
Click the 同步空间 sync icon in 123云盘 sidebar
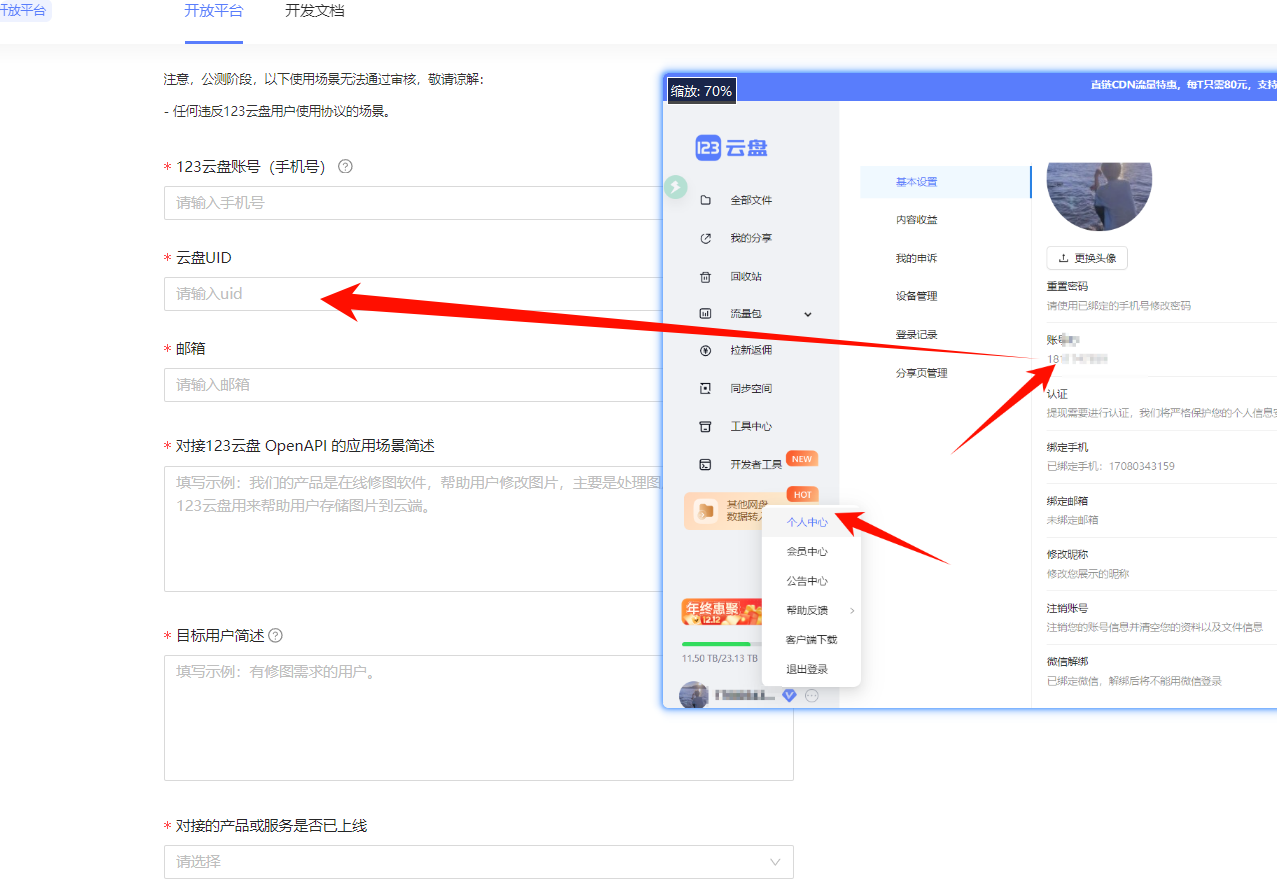click(x=705, y=388)
